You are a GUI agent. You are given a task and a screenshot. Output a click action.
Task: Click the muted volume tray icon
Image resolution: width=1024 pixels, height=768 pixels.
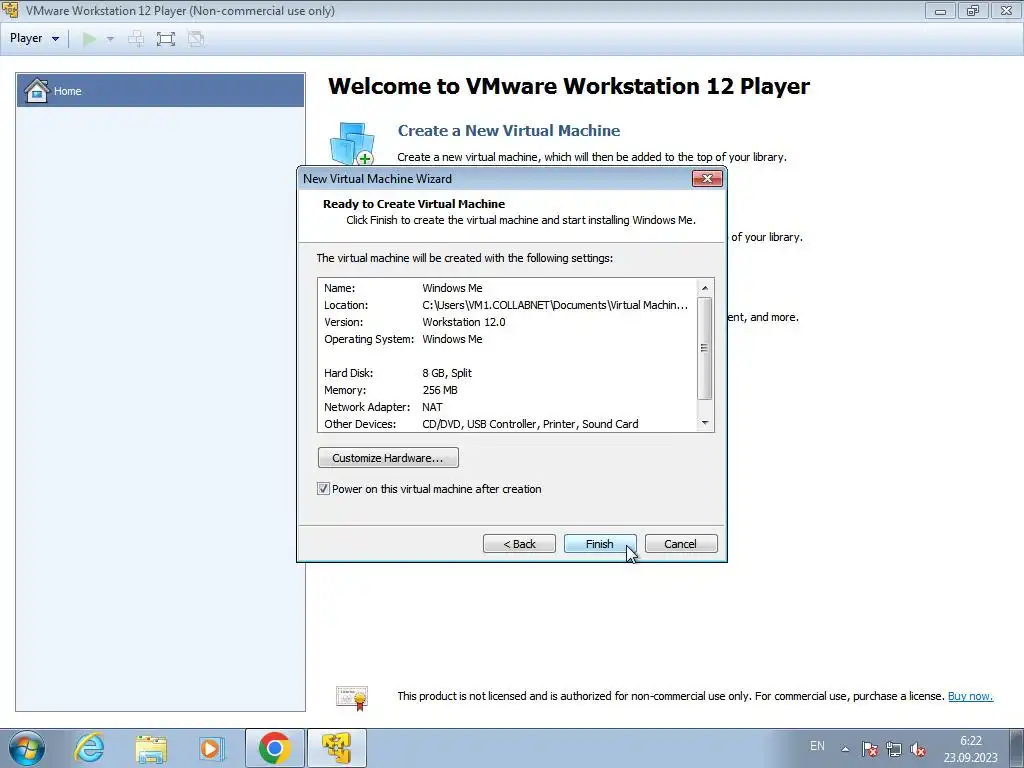click(x=918, y=749)
